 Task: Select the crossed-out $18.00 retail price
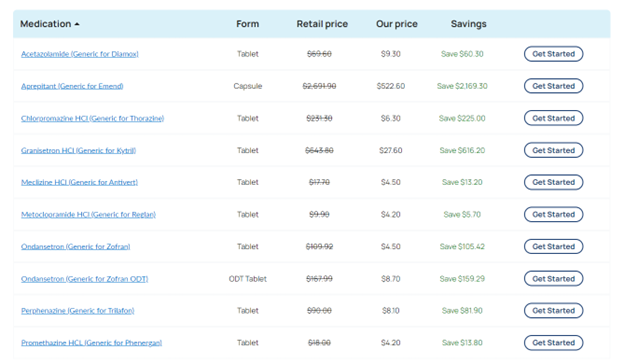click(319, 343)
